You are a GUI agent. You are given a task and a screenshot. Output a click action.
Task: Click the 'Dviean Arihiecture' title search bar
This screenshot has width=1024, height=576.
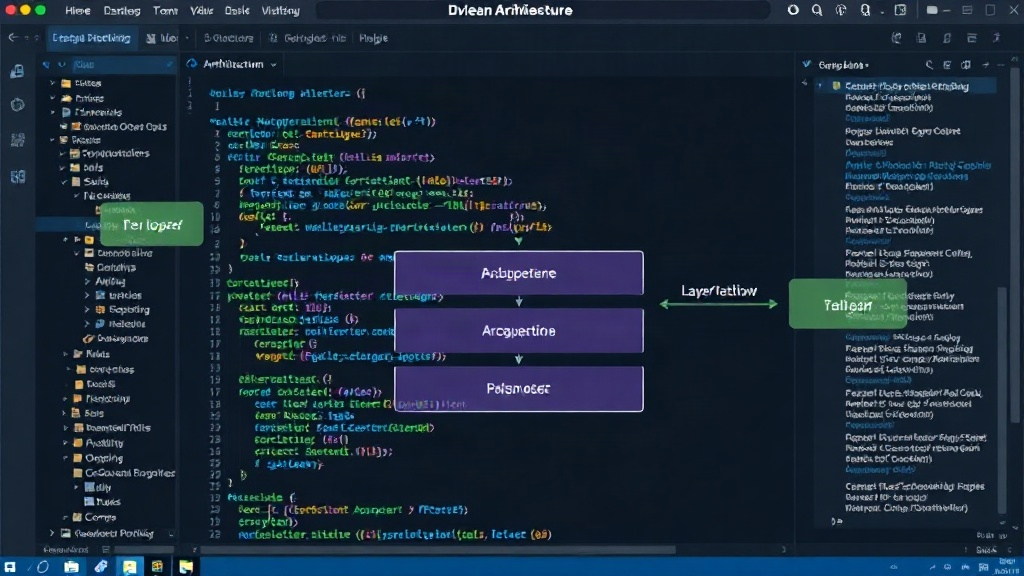pos(542,10)
